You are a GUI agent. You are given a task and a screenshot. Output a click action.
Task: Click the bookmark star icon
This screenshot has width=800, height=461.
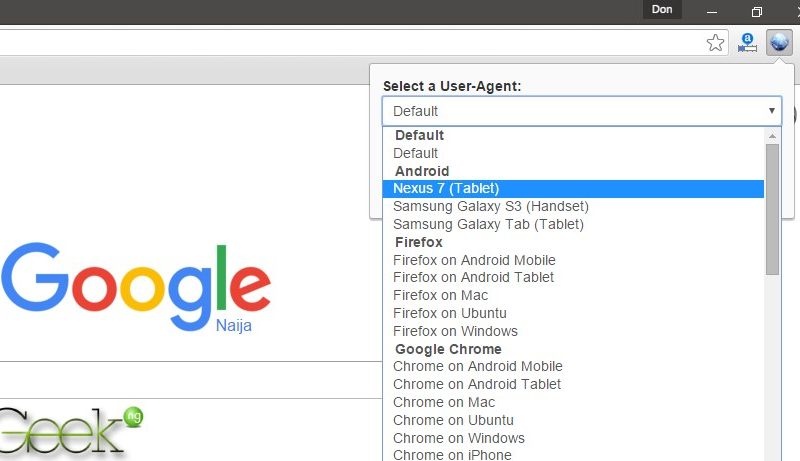tap(715, 43)
